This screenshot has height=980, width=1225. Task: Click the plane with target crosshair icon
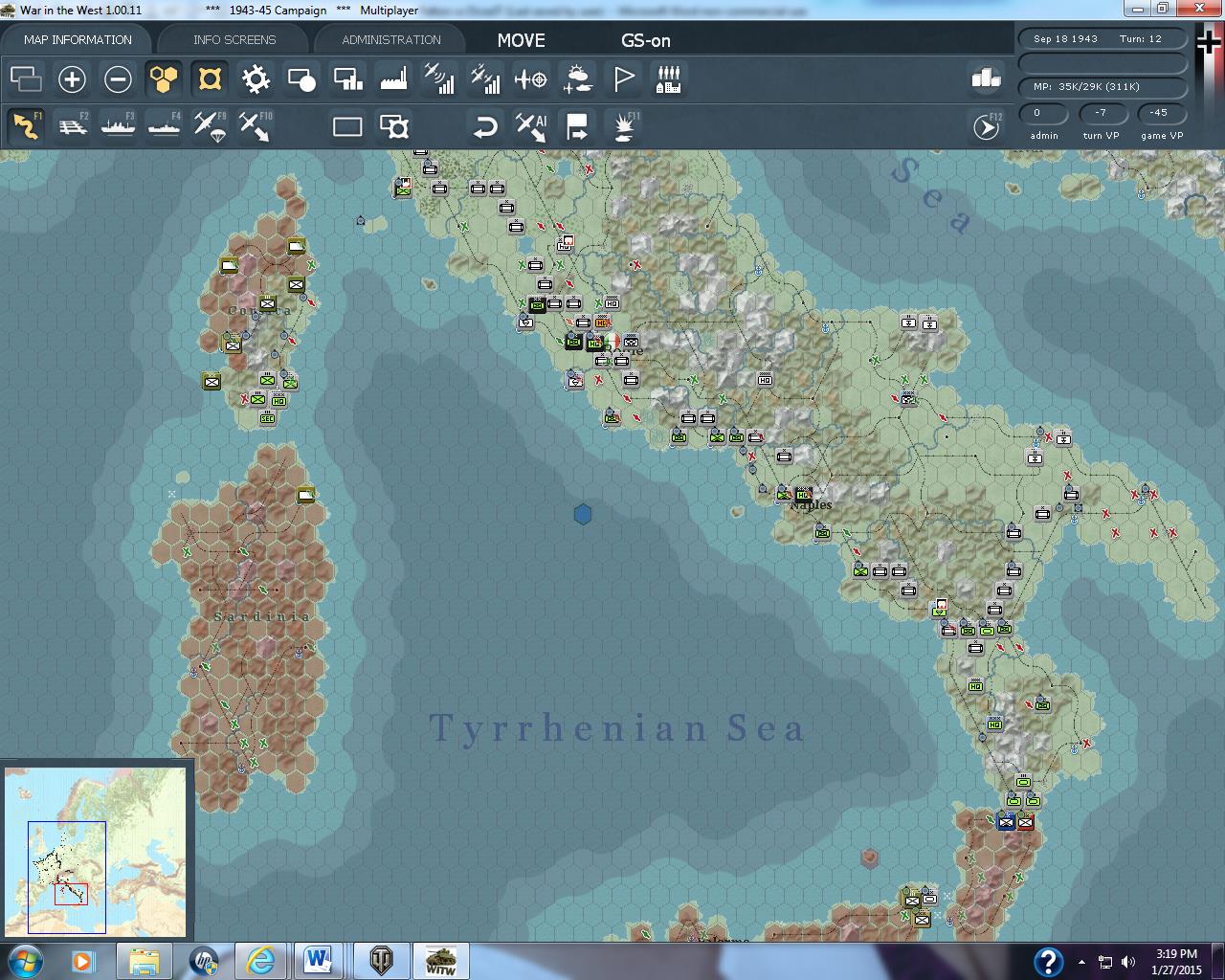click(x=531, y=78)
